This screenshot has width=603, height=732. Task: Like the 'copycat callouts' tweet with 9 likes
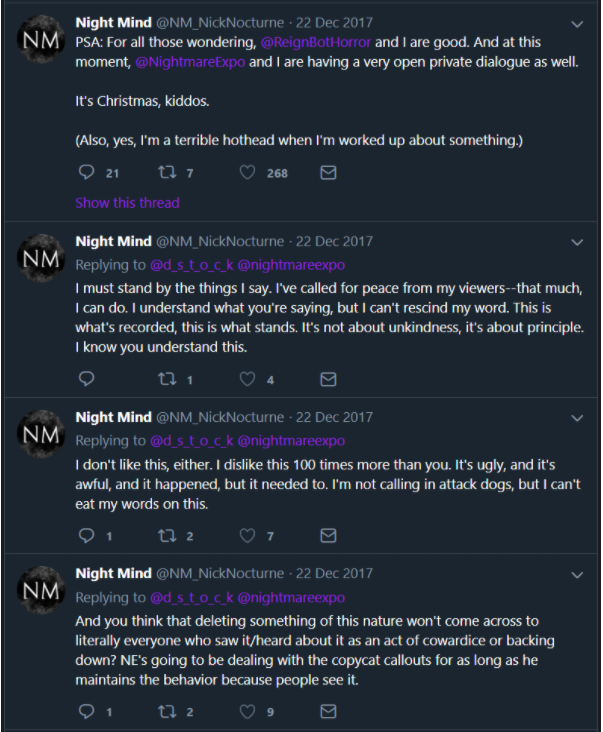(247, 711)
